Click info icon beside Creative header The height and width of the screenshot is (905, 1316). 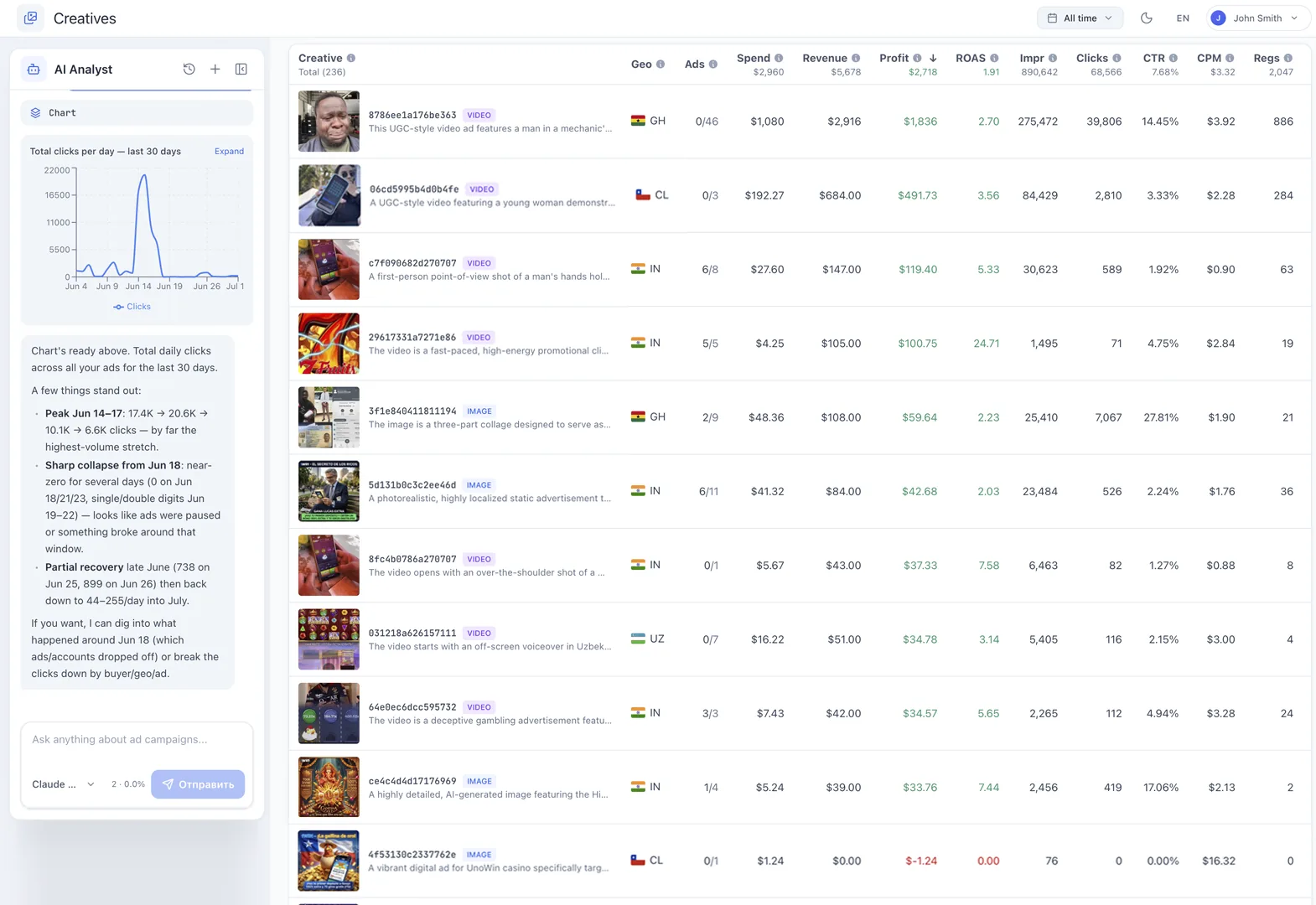tap(351, 58)
